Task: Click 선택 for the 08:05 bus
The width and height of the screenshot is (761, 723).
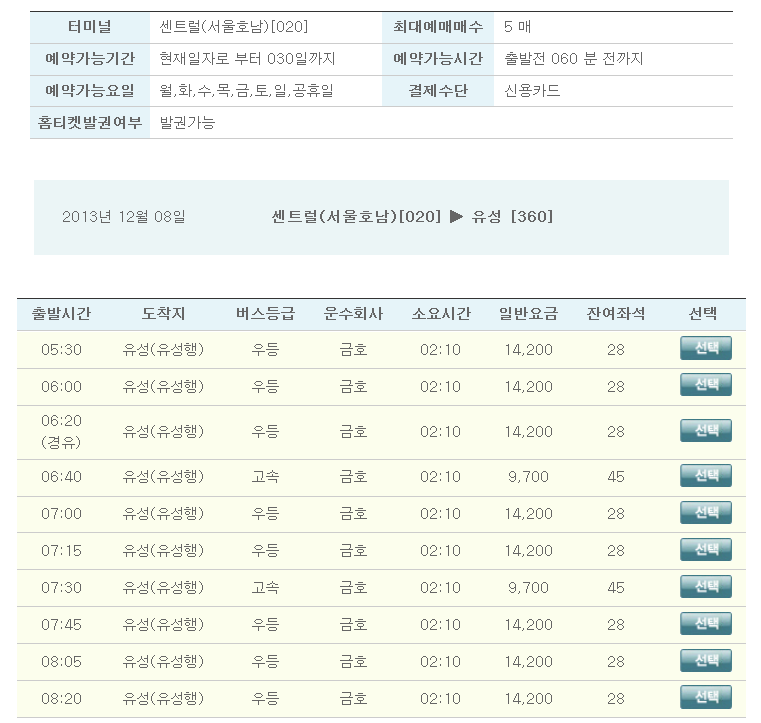Action: pyautogui.click(x=706, y=660)
